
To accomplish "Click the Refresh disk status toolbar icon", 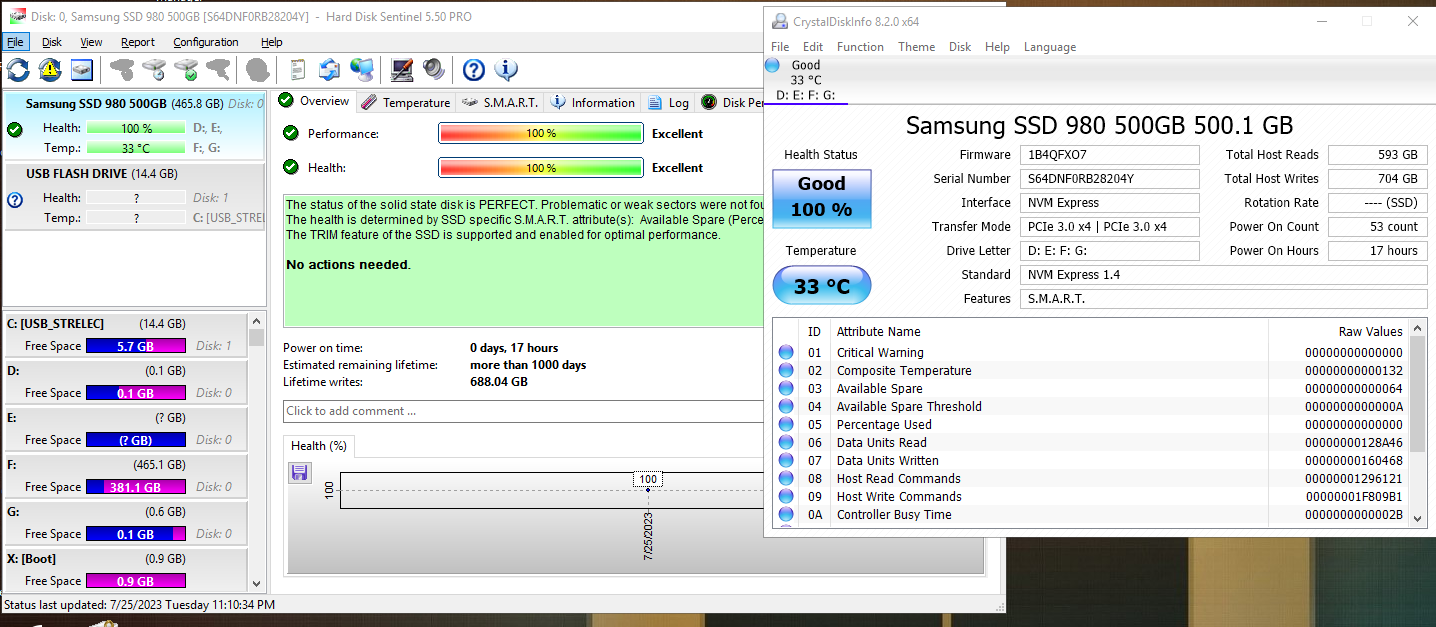I will coord(18,69).
